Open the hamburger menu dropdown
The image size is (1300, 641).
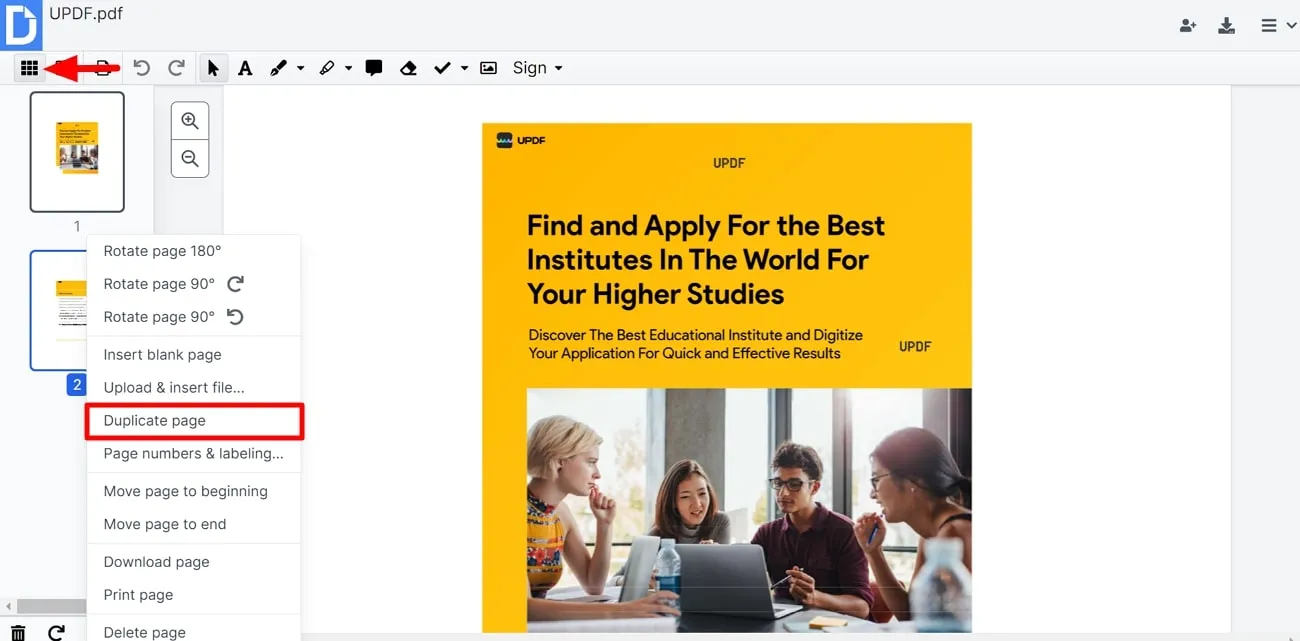(x=1278, y=26)
